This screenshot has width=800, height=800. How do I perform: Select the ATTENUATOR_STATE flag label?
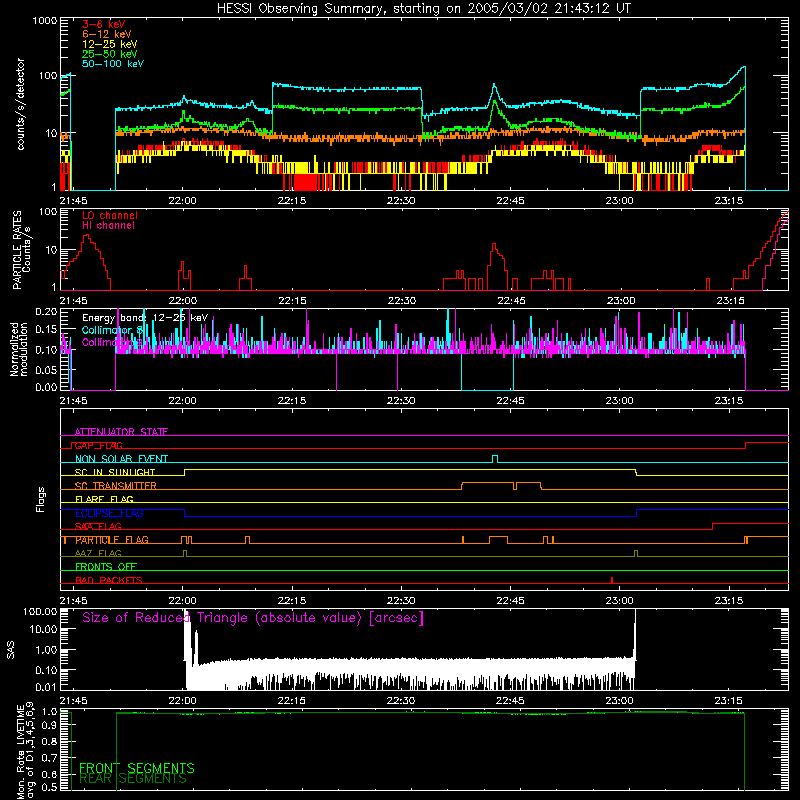[x=121, y=432]
